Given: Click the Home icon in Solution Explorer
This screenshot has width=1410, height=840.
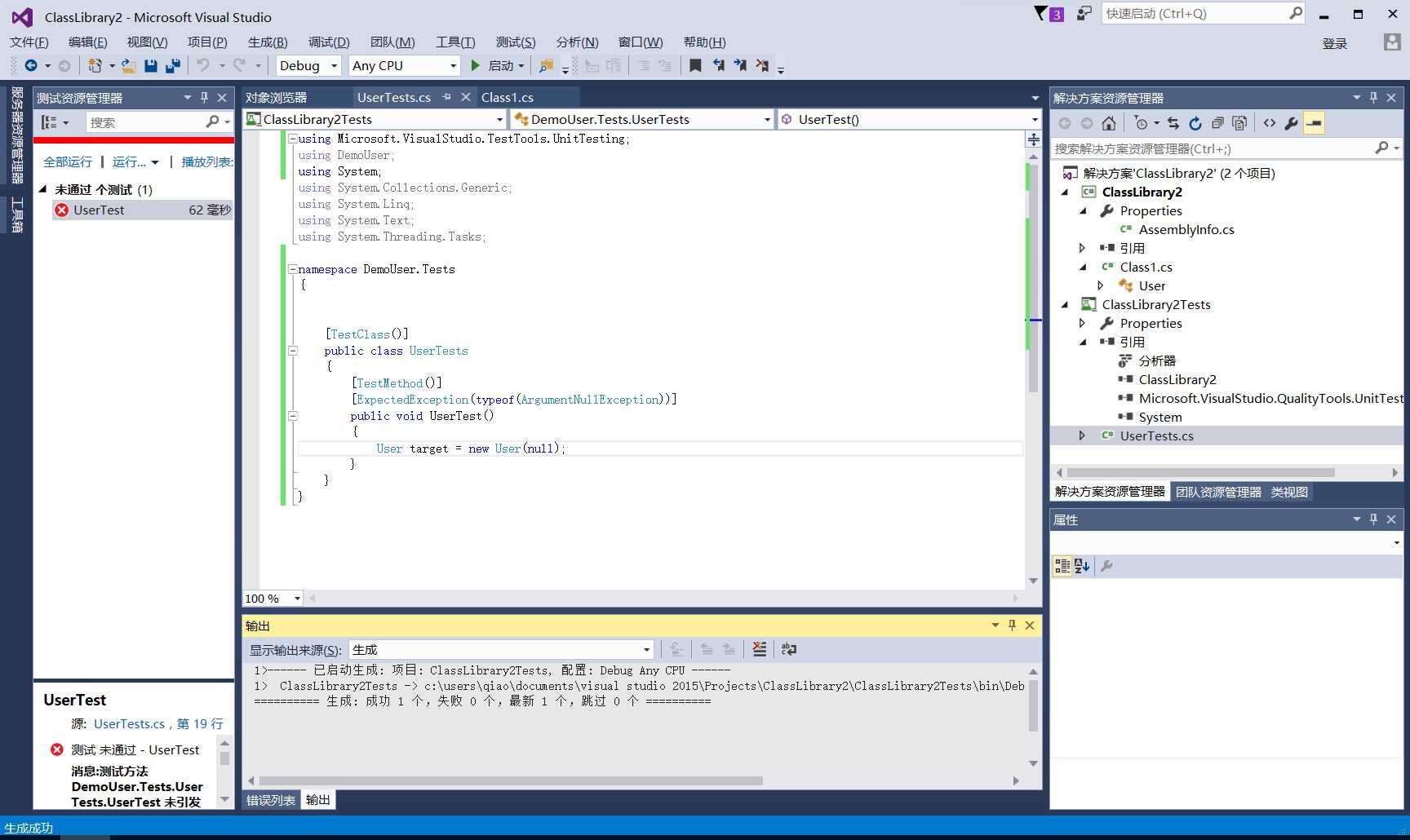Looking at the screenshot, I should coord(1108,123).
